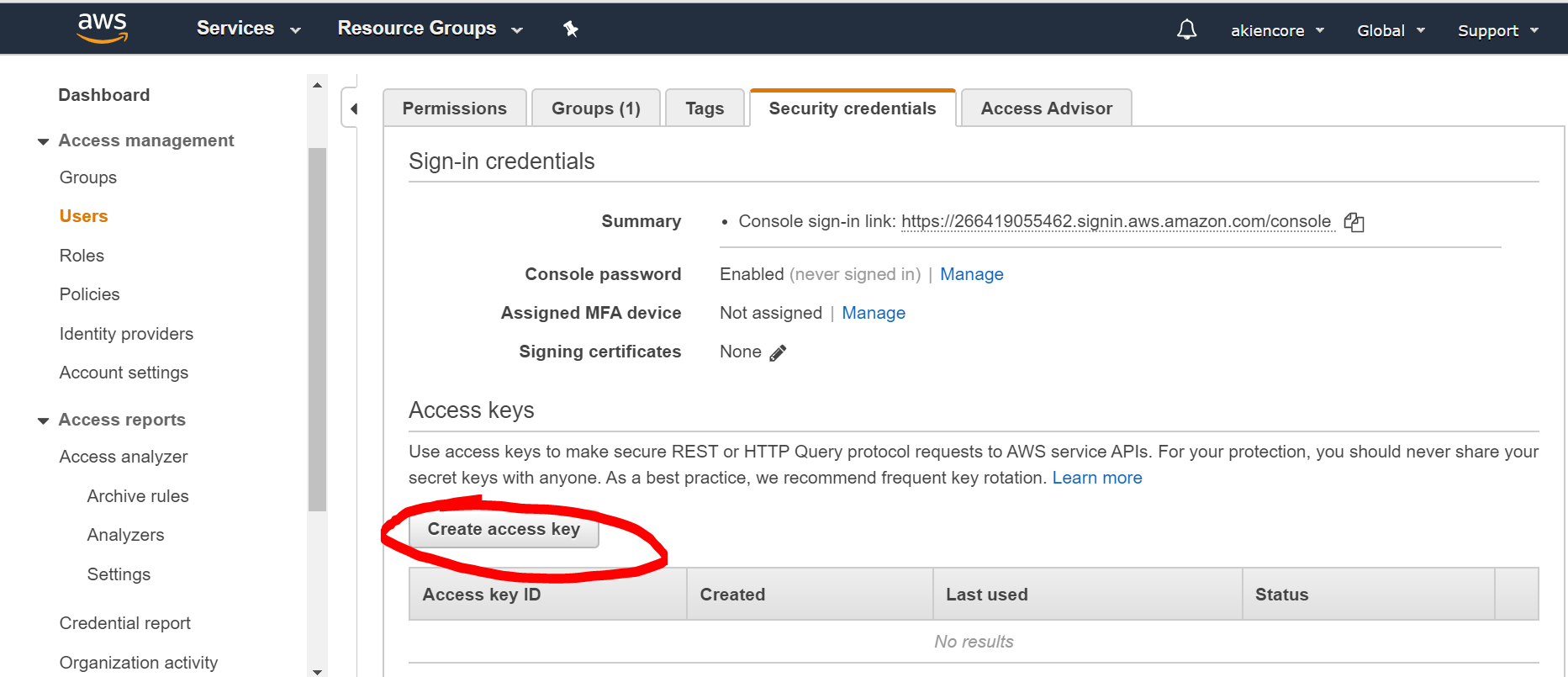Click the Create access key button

[x=504, y=530]
